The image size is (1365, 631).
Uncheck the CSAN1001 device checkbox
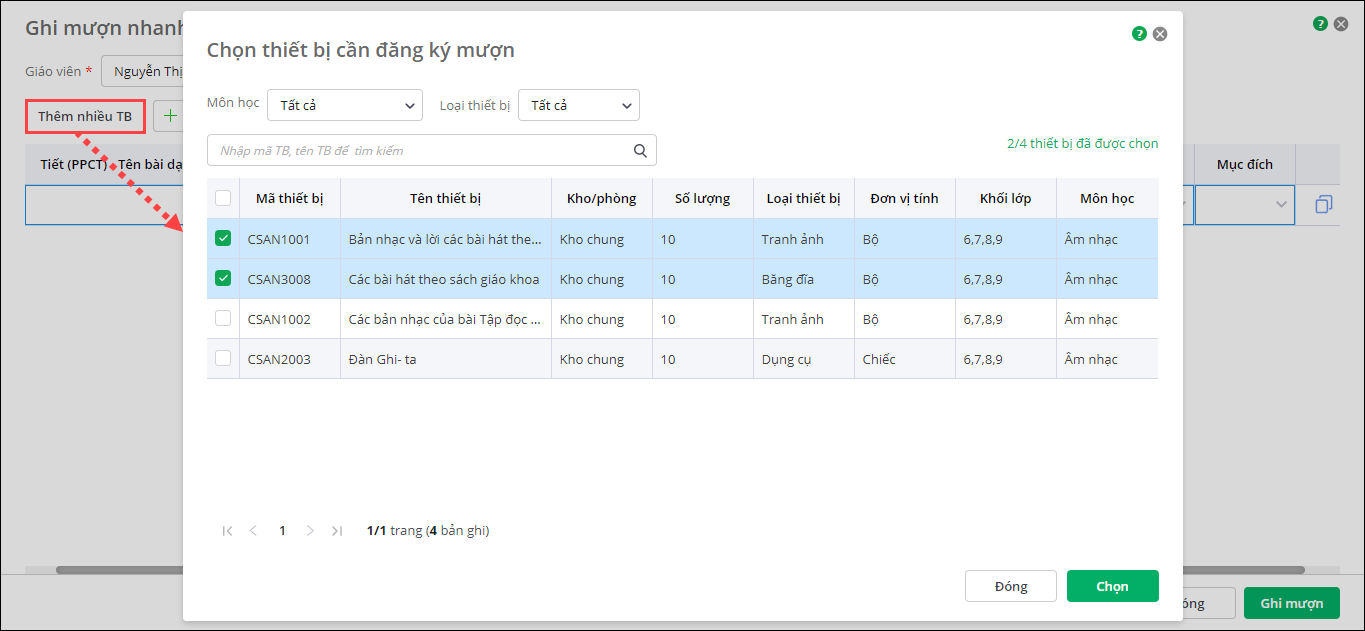click(223, 239)
